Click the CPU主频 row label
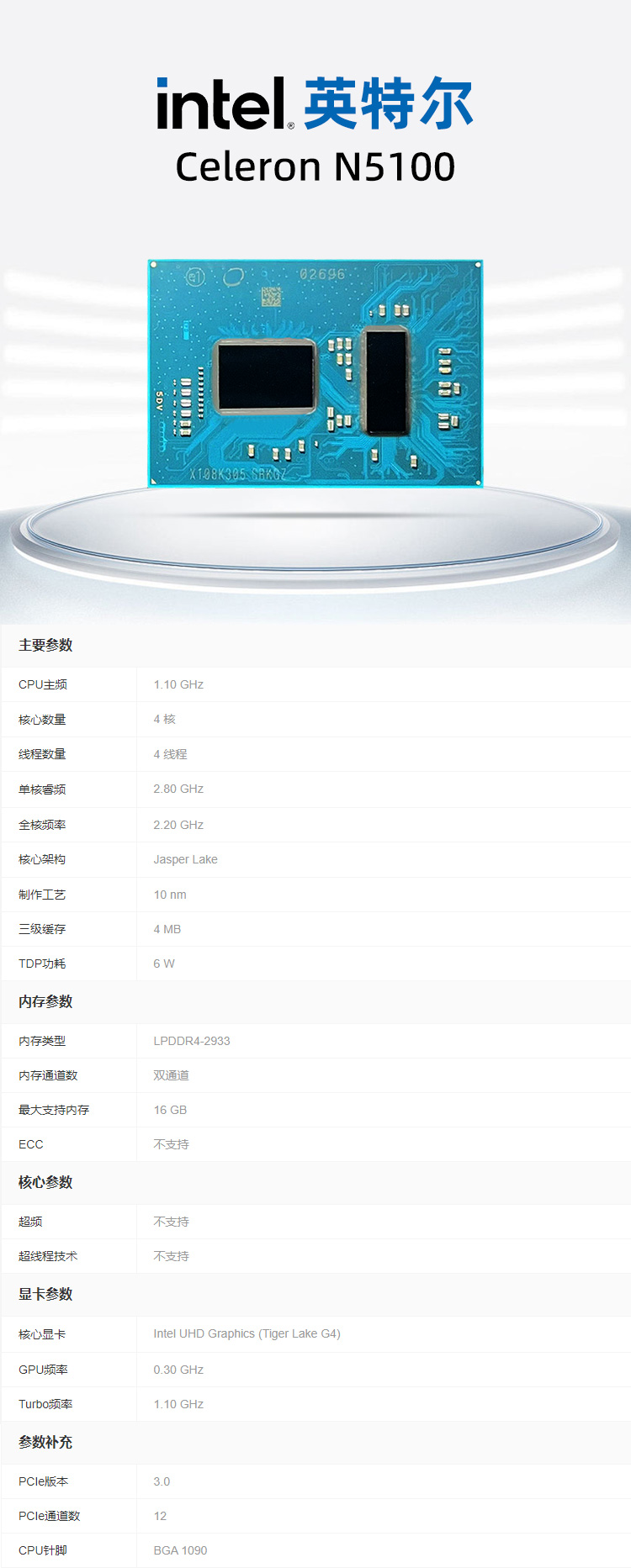 tap(43, 684)
